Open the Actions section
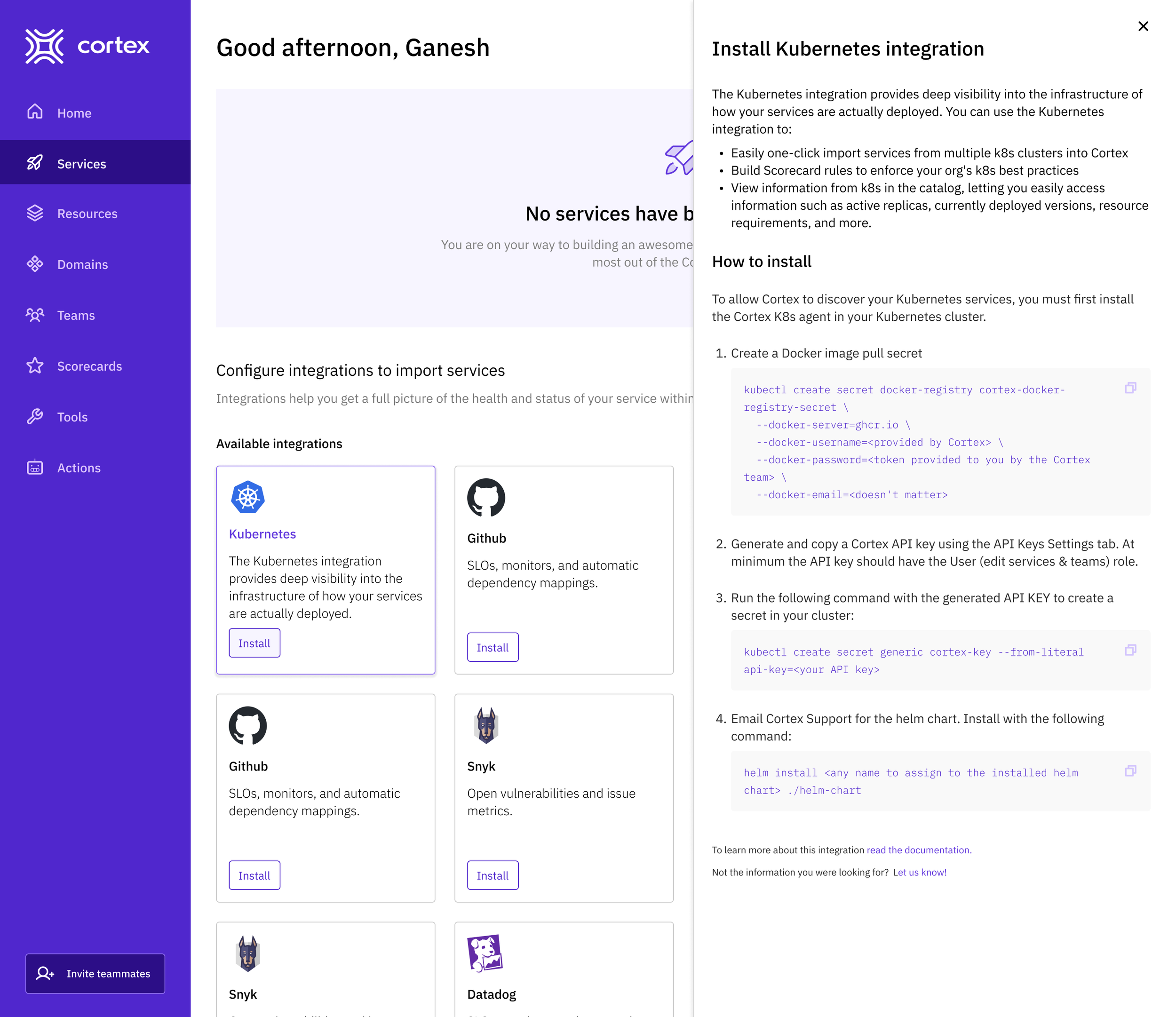The height and width of the screenshot is (1017, 1176). 79,468
